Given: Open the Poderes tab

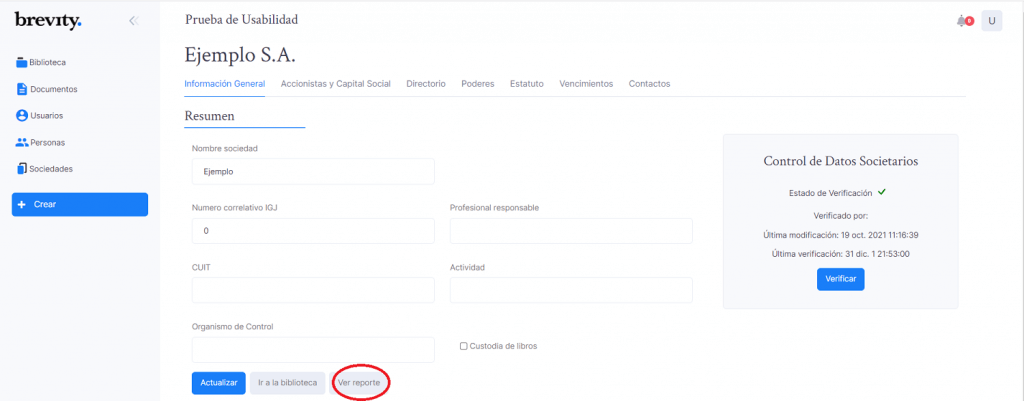Looking at the screenshot, I should pos(477,84).
